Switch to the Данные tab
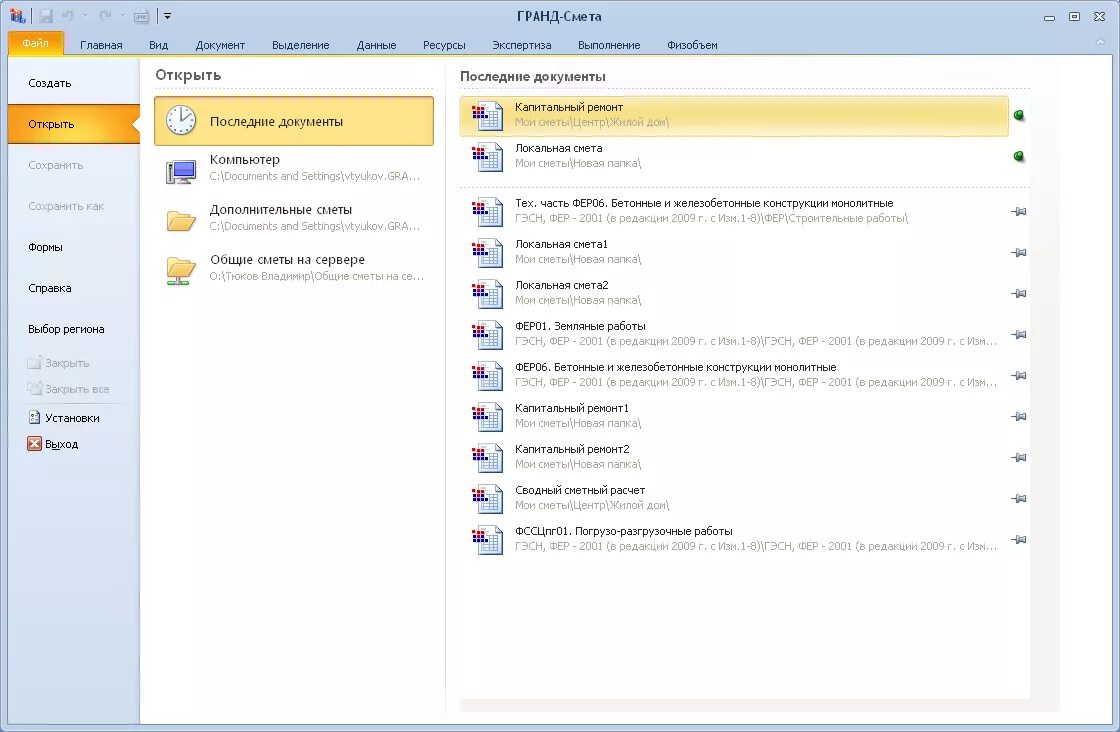Image resolution: width=1120 pixels, height=732 pixels. pos(376,45)
